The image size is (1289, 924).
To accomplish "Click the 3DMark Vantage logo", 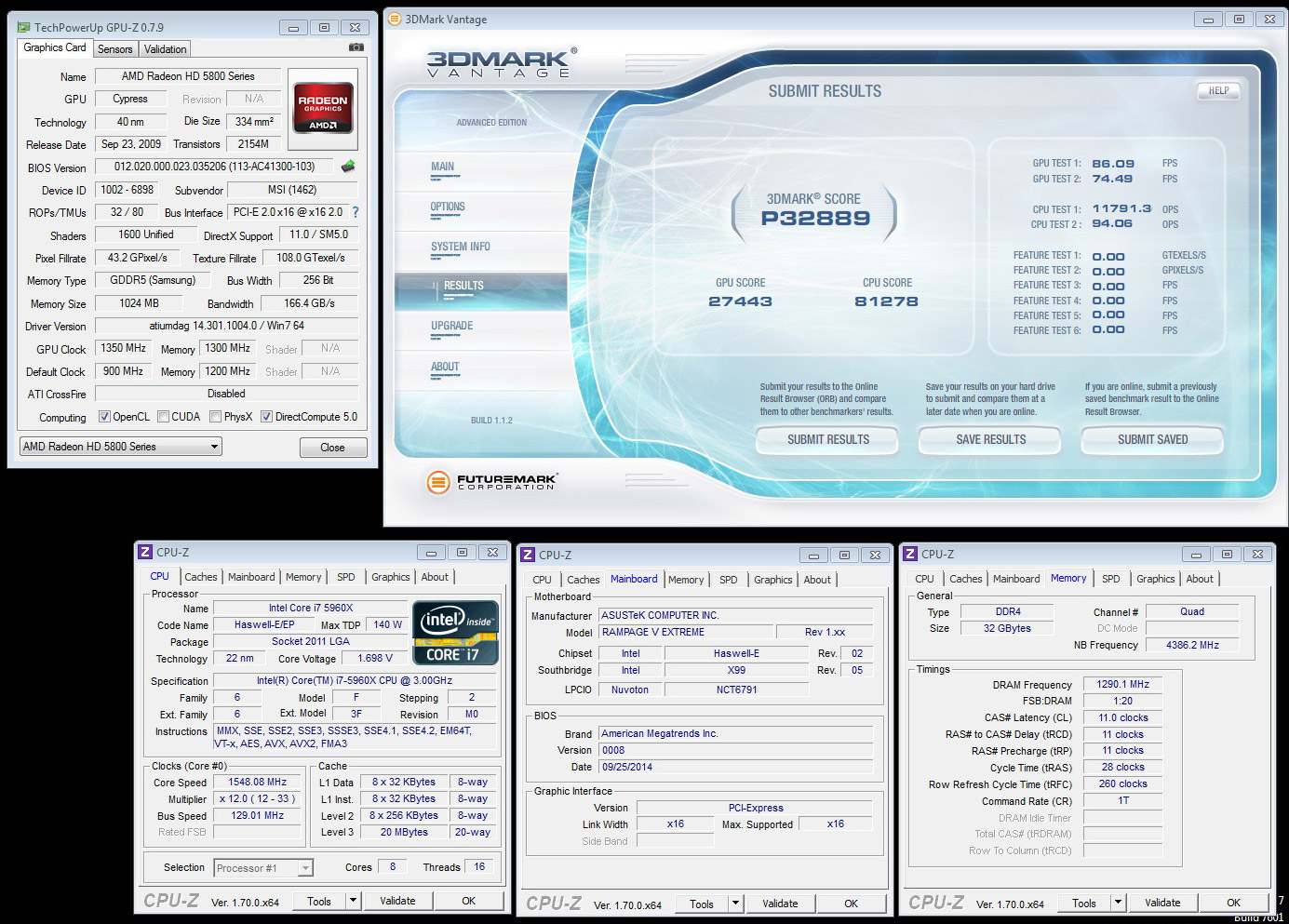I will (501, 62).
